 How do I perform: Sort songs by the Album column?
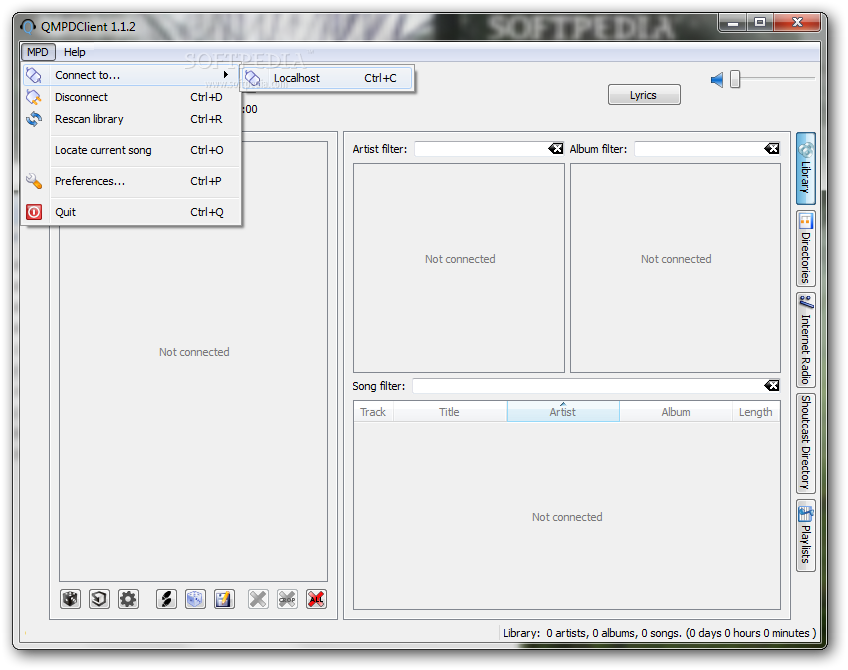pyautogui.click(x=676, y=412)
